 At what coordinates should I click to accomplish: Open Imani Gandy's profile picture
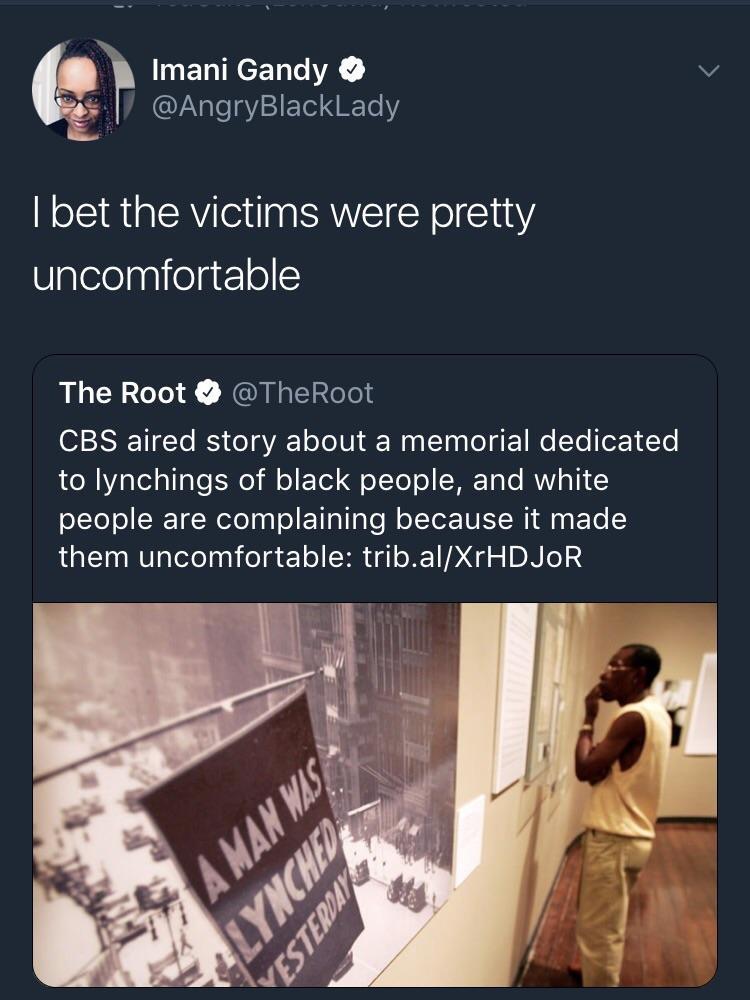[x=84, y=89]
